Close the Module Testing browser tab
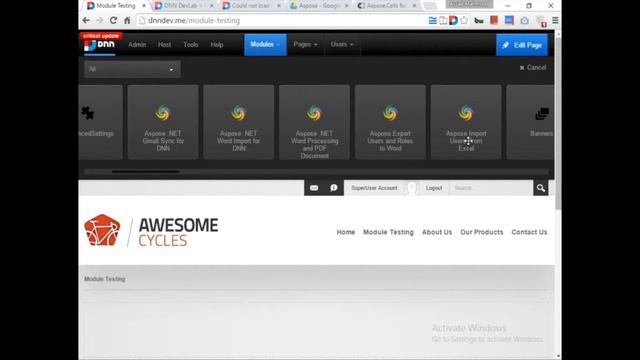Viewport: 640px width, 360px height. click(x=144, y=6)
